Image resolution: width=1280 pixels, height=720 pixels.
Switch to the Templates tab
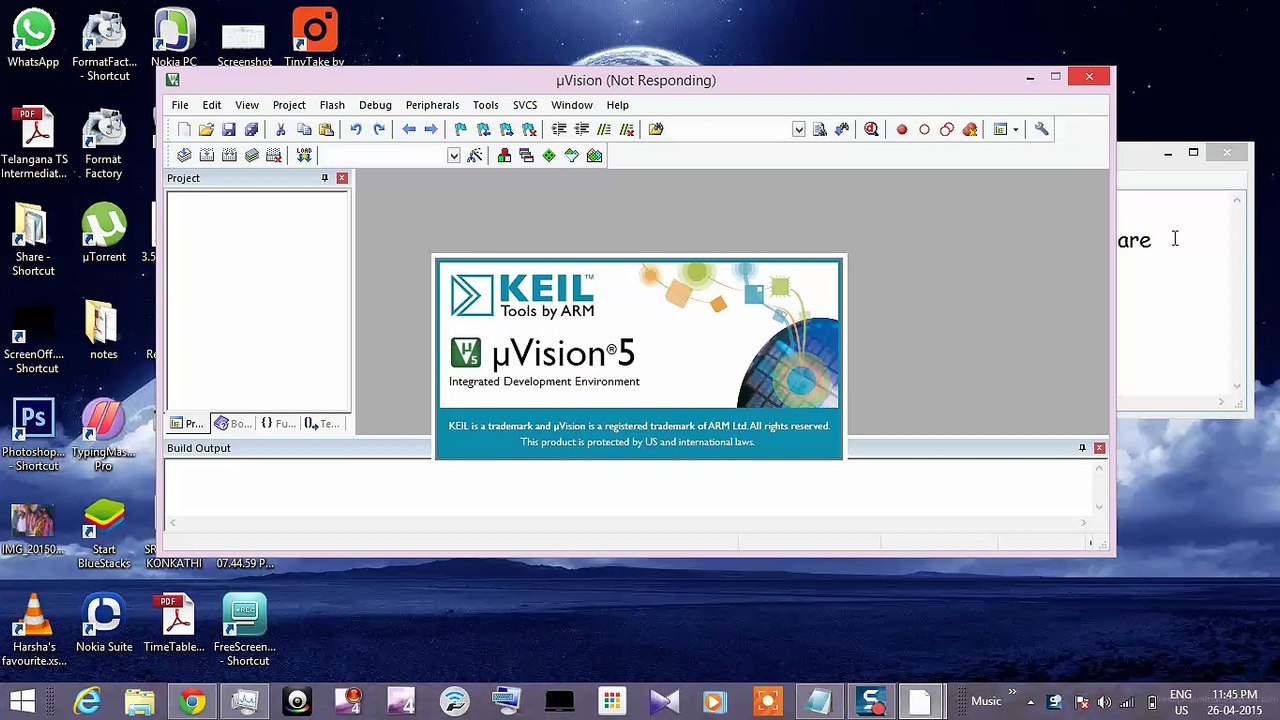[x=322, y=424]
